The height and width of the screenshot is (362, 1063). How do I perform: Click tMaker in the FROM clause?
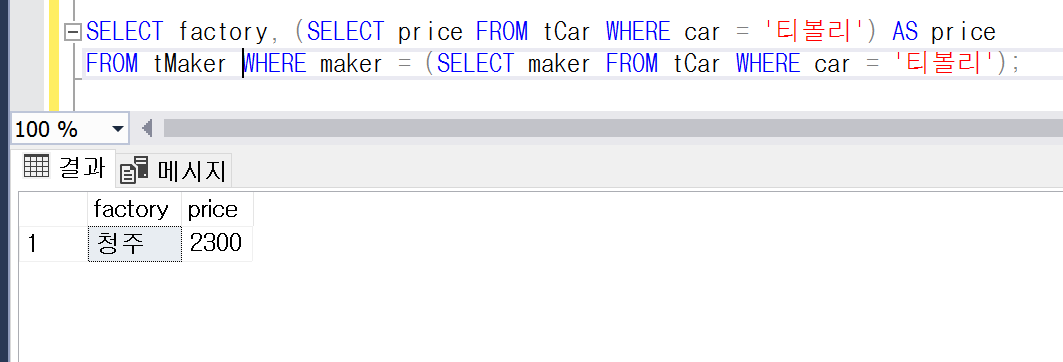coord(190,64)
